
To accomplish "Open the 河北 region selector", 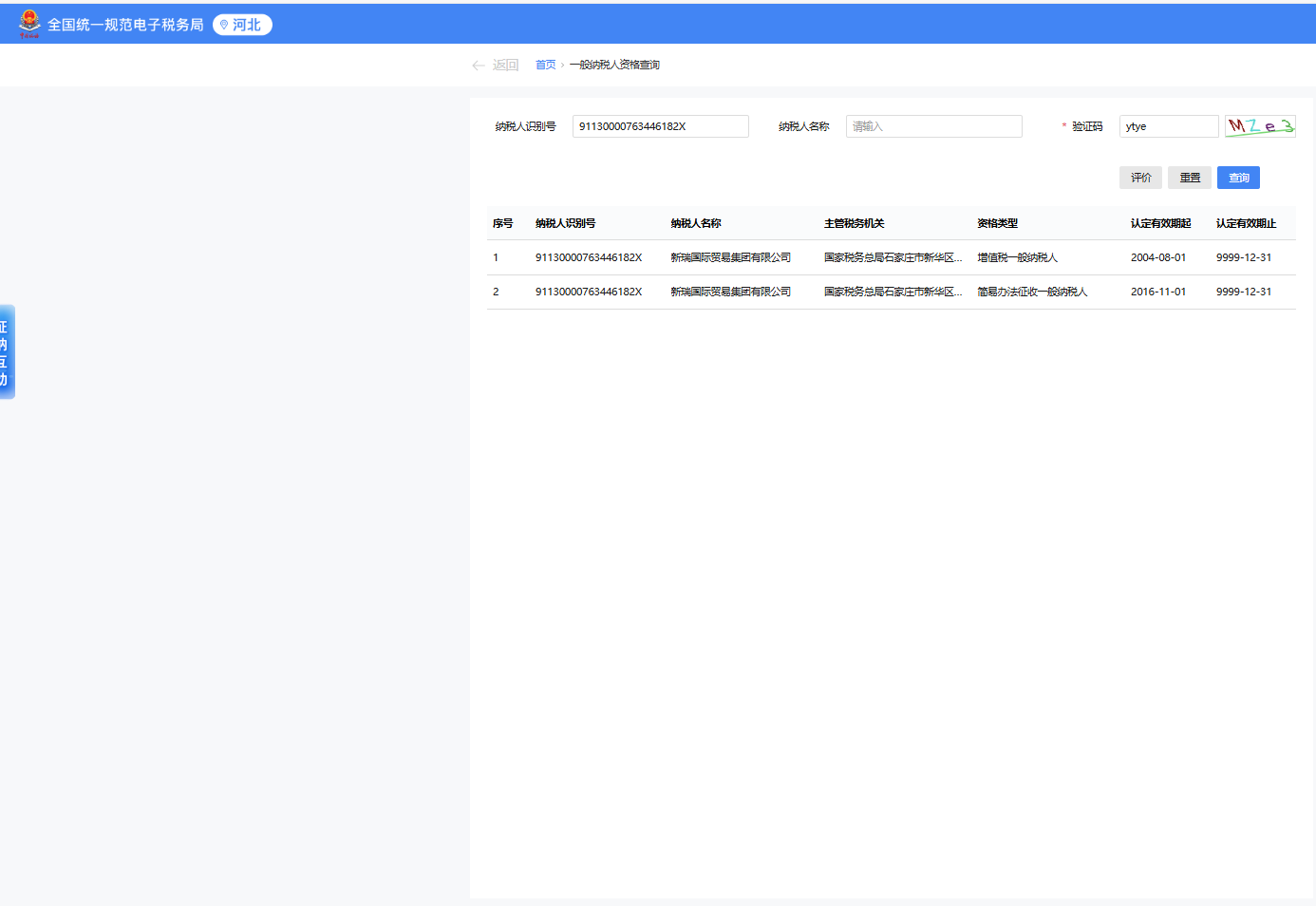I will pyautogui.click(x=242, y=25).
